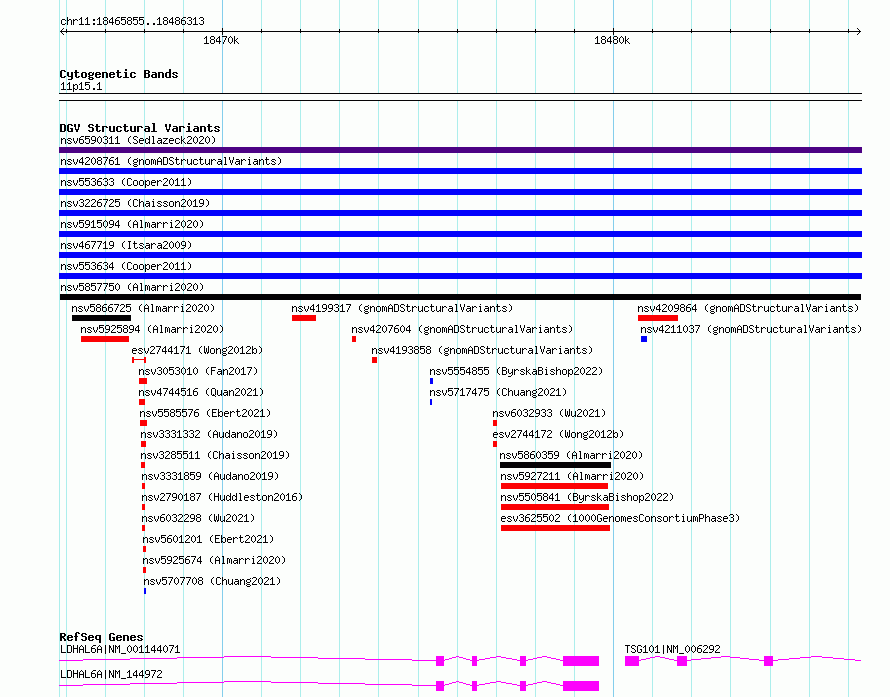The image size is (890, 697).
Task: Click red bar under esv3625502
Action: [556, 528]
